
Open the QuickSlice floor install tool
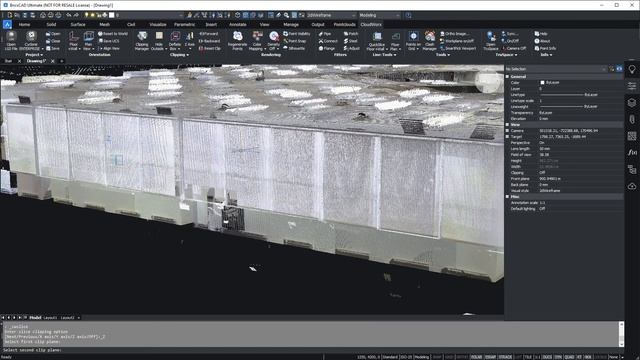(x=376, y=41)
